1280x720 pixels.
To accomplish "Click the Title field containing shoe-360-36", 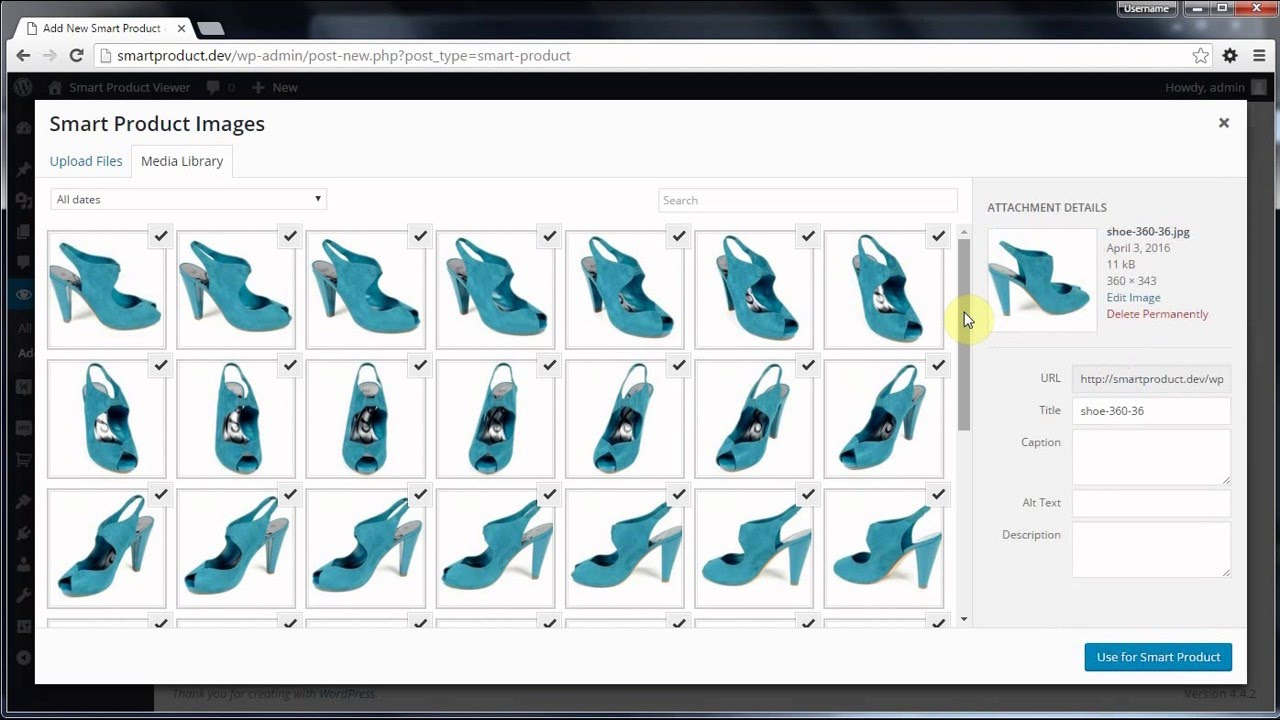I will (x=1151, y=411).
